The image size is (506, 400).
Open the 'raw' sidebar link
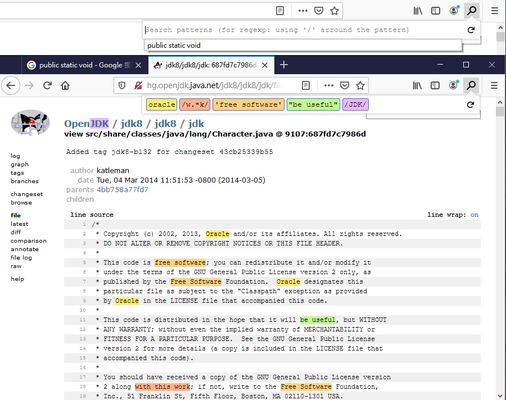click(x=16, y=266)
